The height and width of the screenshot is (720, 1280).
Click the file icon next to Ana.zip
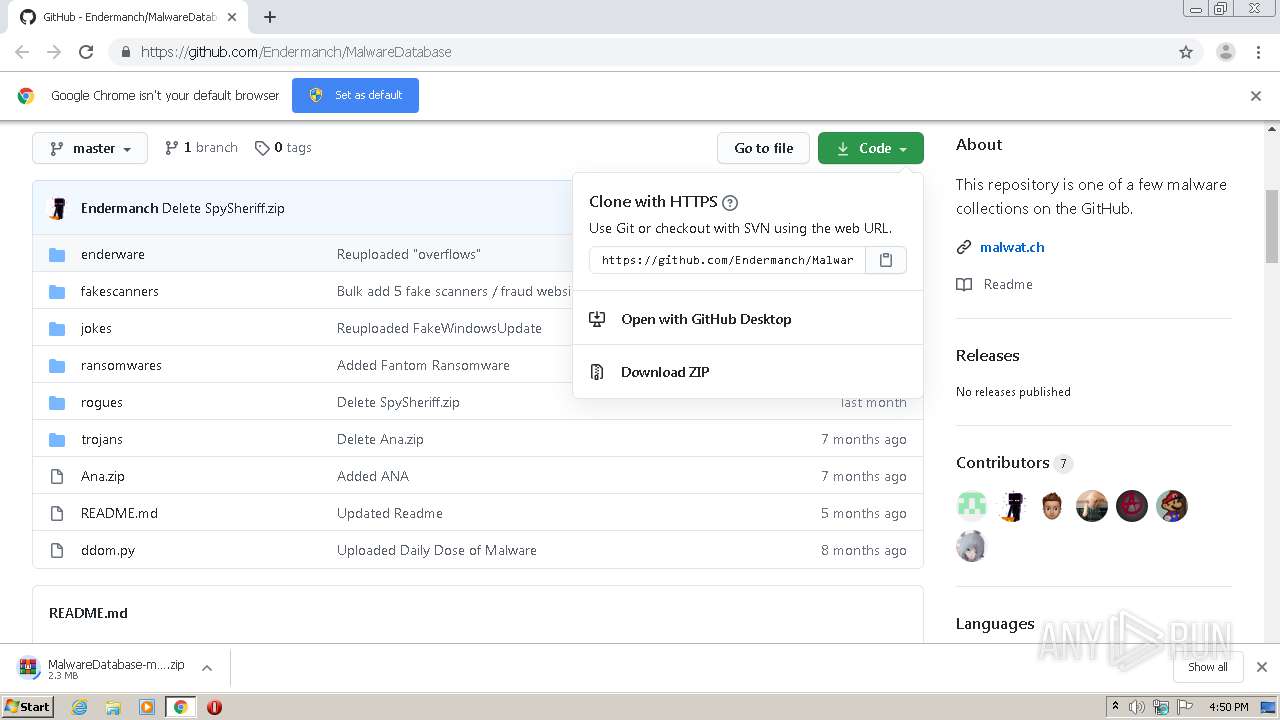(57, 476)
